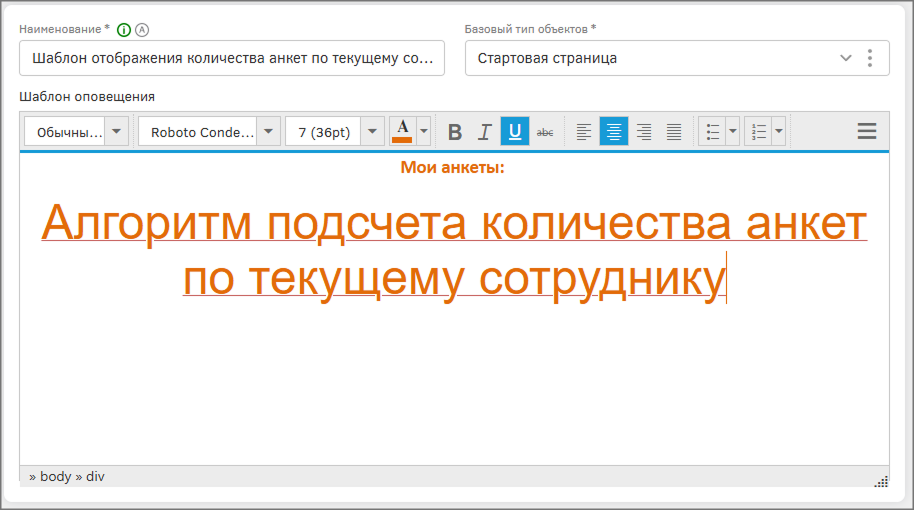Justify text across full width
Screen dimensions: 914x510
pos(674,132)
